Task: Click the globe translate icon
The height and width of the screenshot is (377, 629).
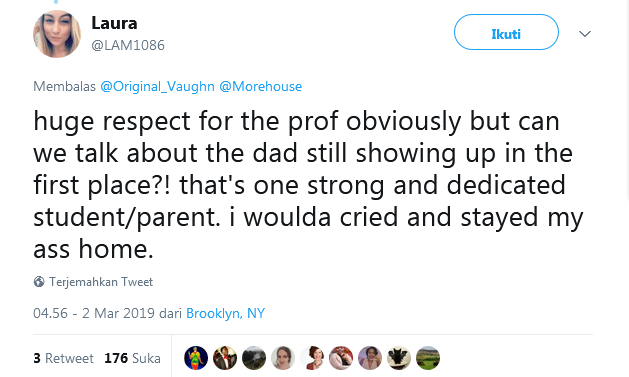Action: [39, 282]
